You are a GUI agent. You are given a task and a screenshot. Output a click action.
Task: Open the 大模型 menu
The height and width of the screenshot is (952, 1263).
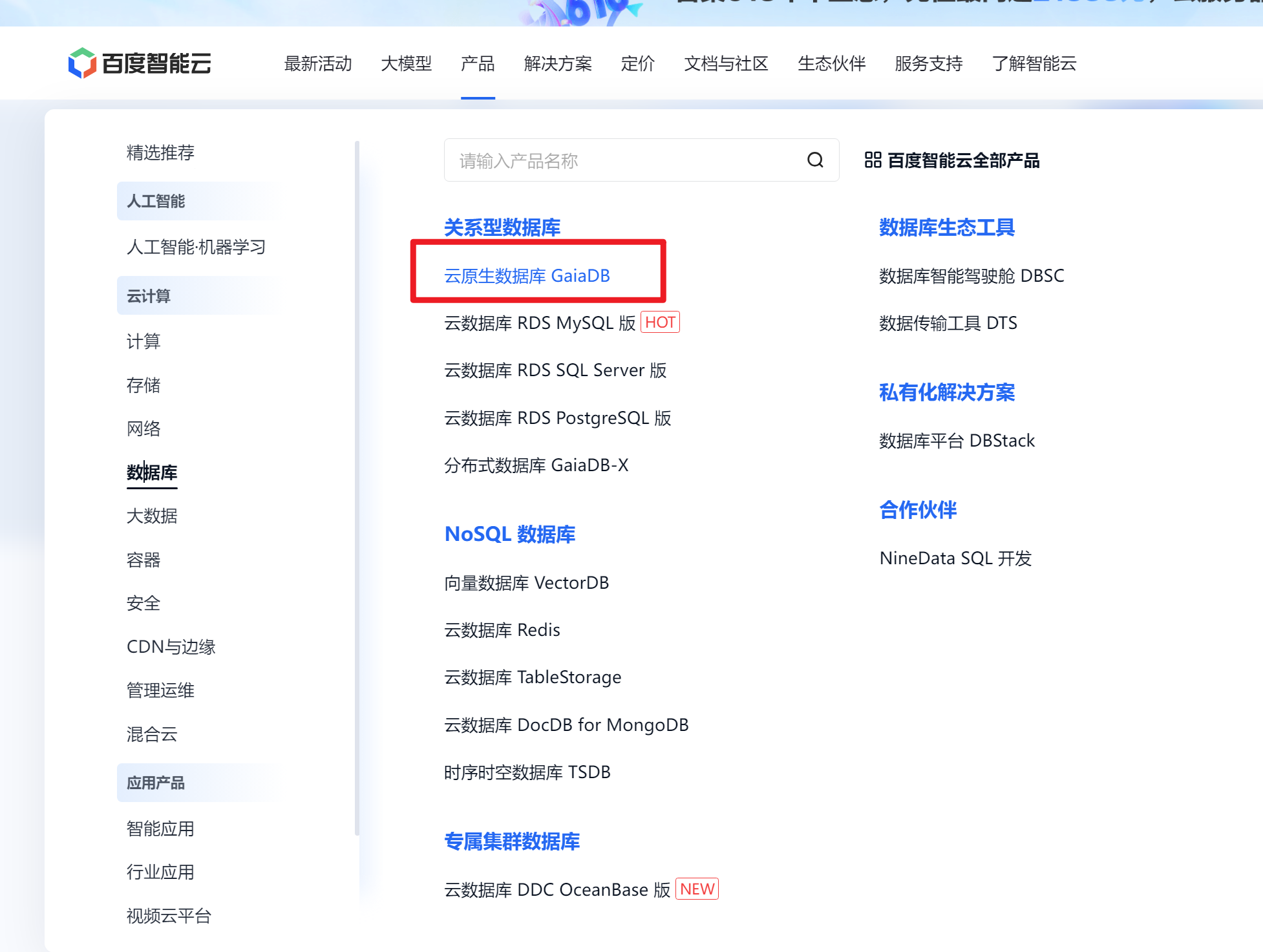(406, 63)
